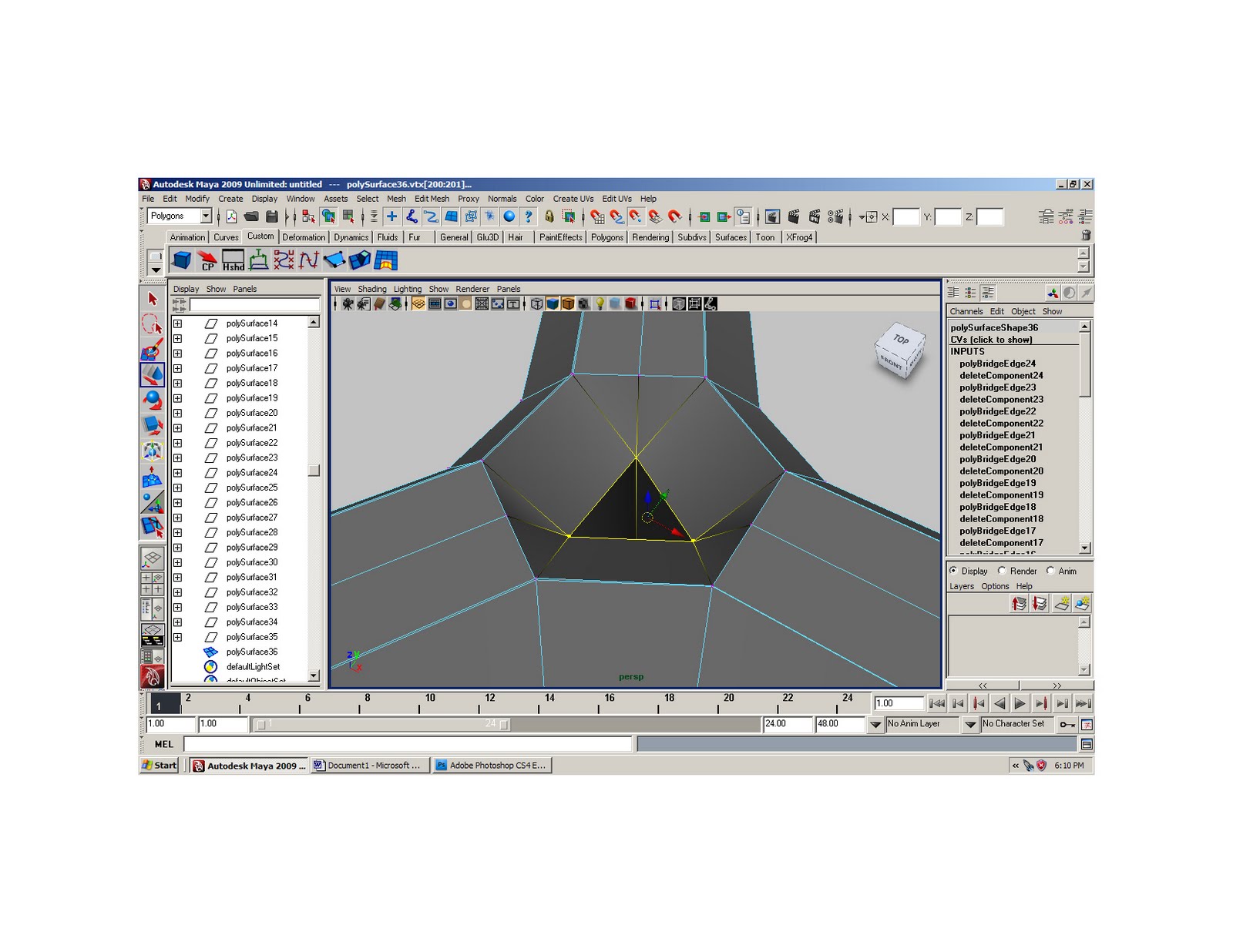Switch to four view layout

(152, 583)
